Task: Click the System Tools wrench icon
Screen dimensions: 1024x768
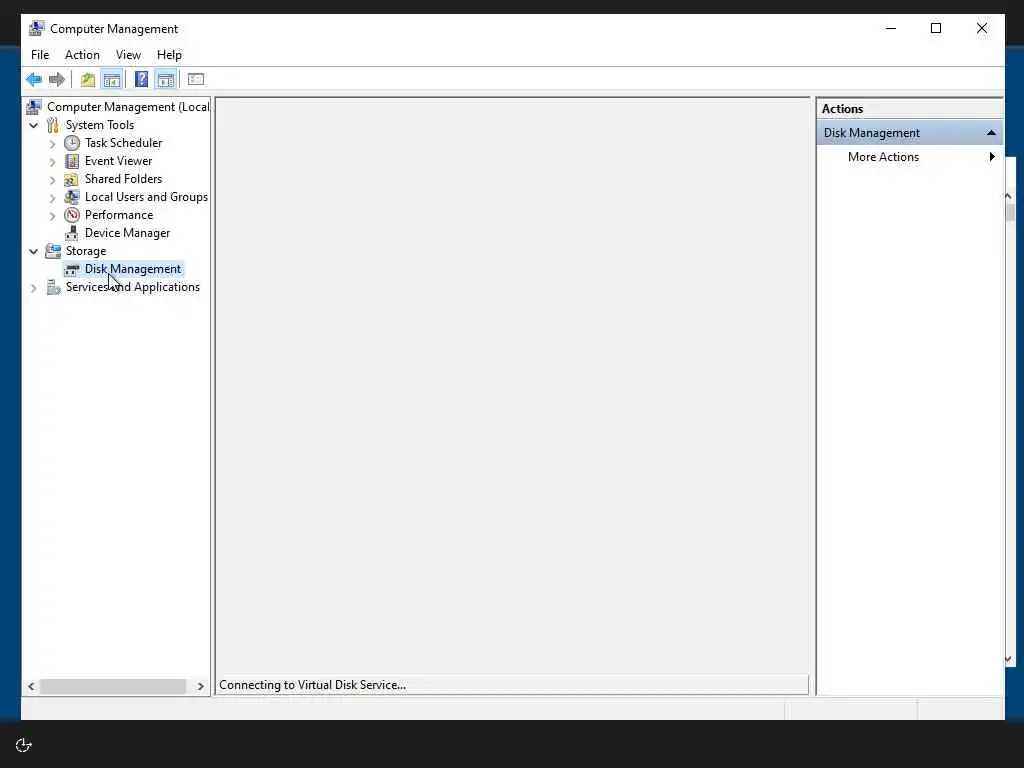Action: point(53,125)
